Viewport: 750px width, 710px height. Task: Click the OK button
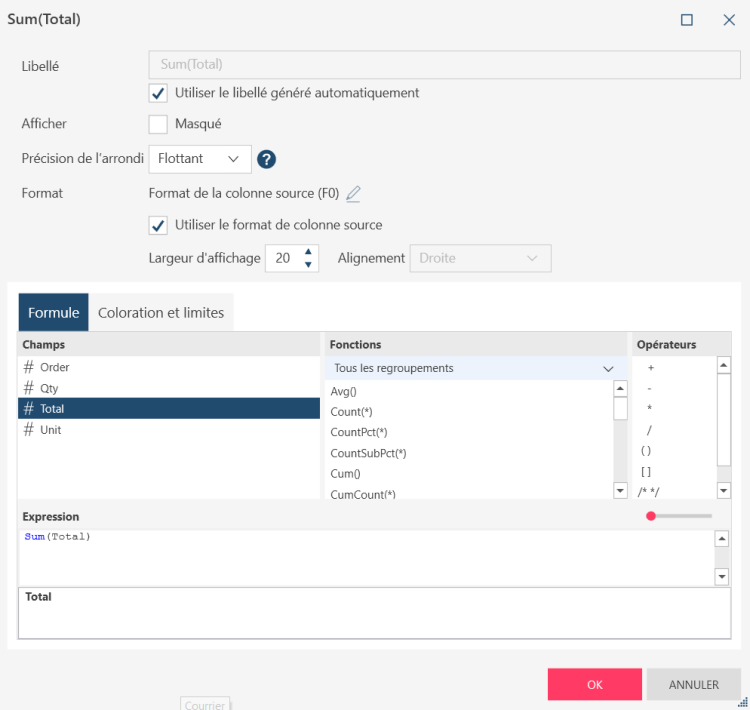594,685
